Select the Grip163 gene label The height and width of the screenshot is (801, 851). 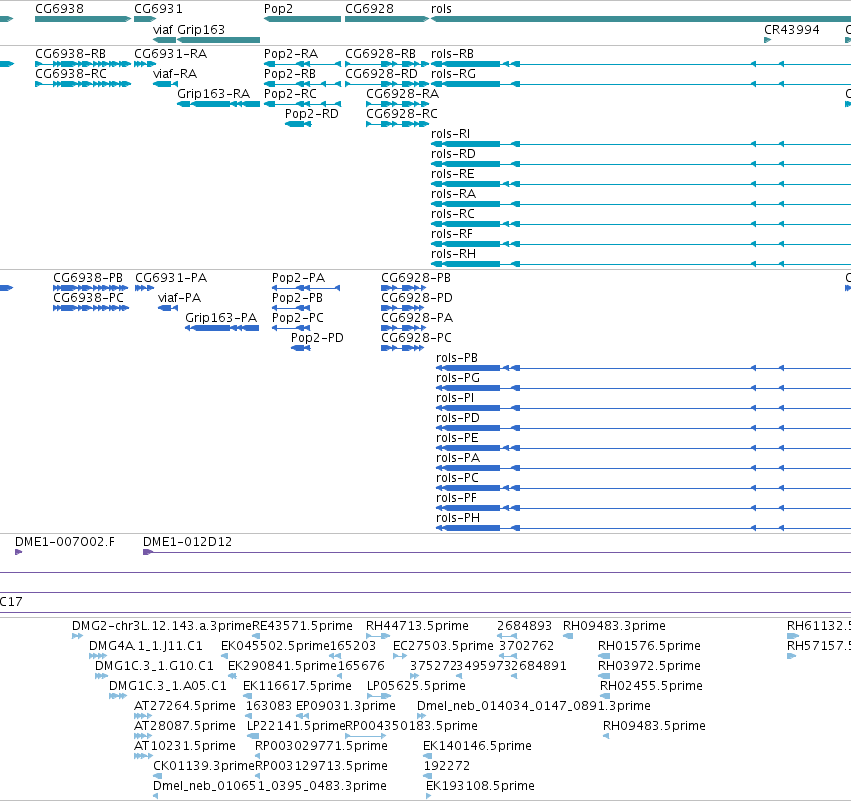click(x=201, y=29)
